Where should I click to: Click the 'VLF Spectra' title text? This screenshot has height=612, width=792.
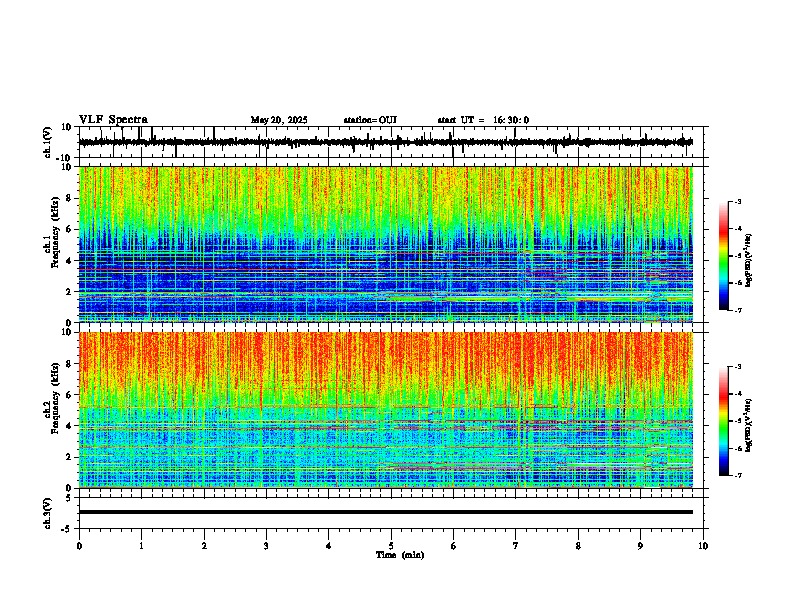click(113, 120)
